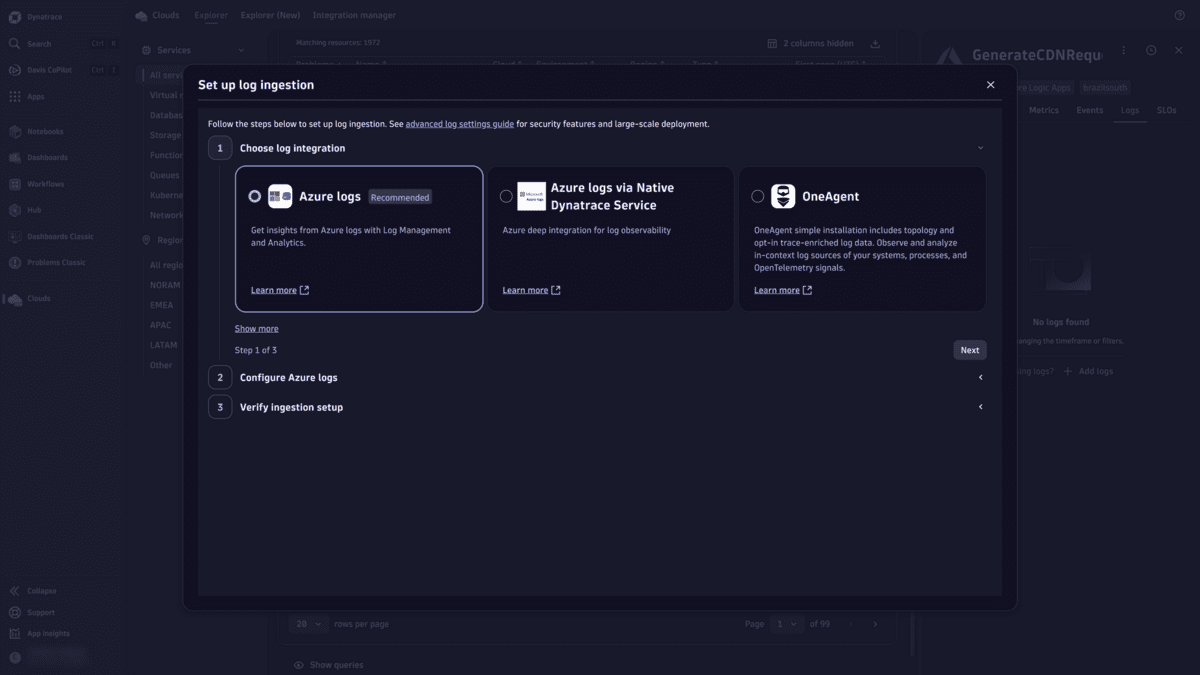Click the Next button in step 1

(x=968, y=349)
